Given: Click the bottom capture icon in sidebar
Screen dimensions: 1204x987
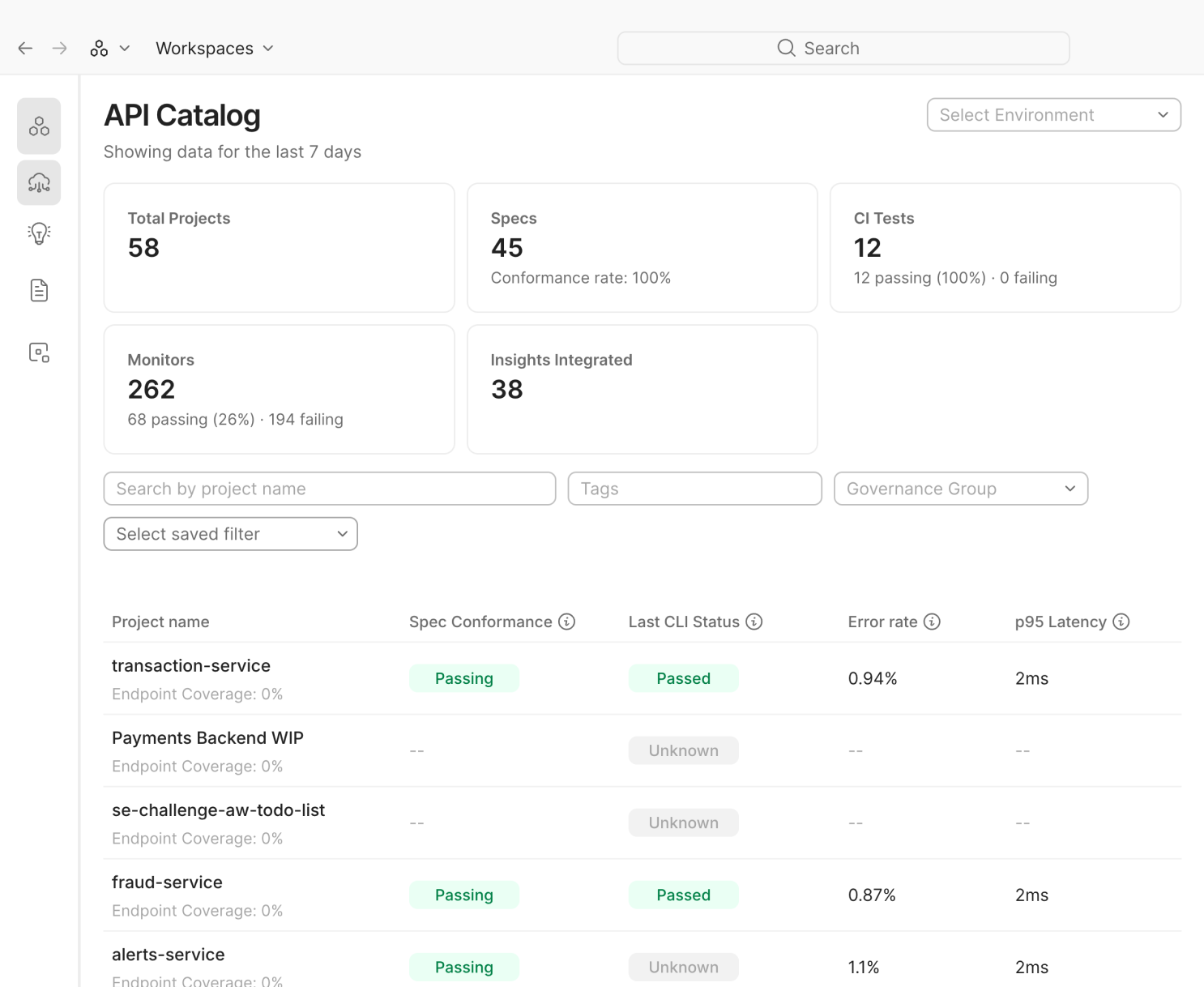Looking at the screenshot, I should (38, 352).
